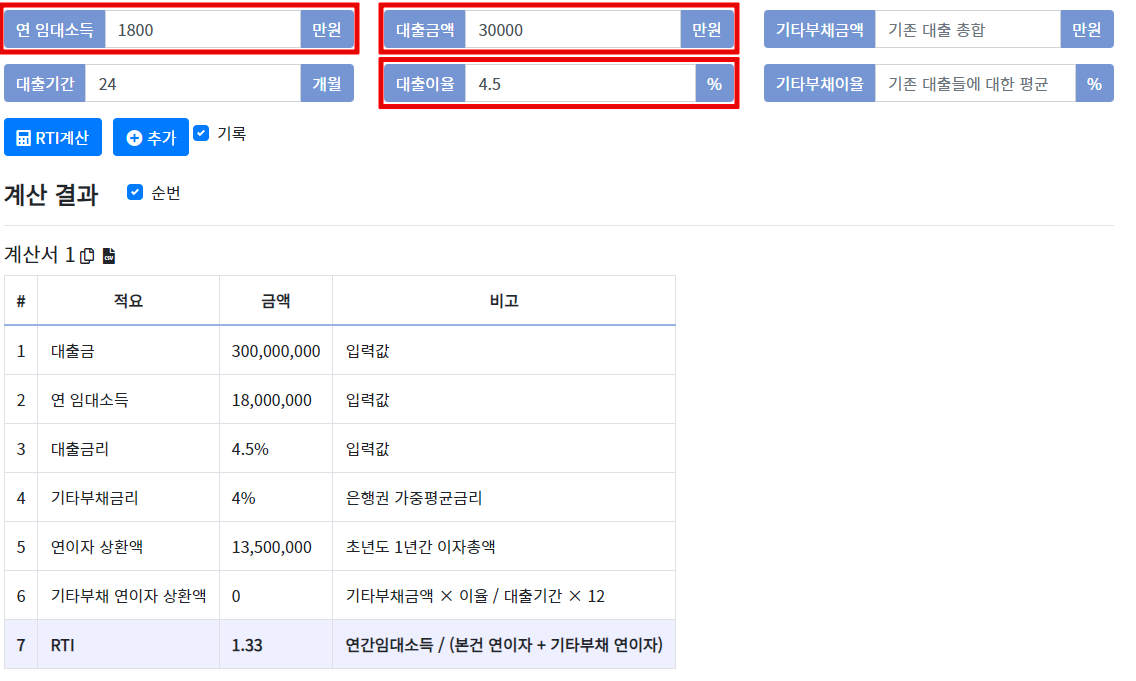The height and width of the screenshot is (681, 1136).
Task: Click the 연 임대소득 input showing 1800
Action: click(x=200, y=28)
